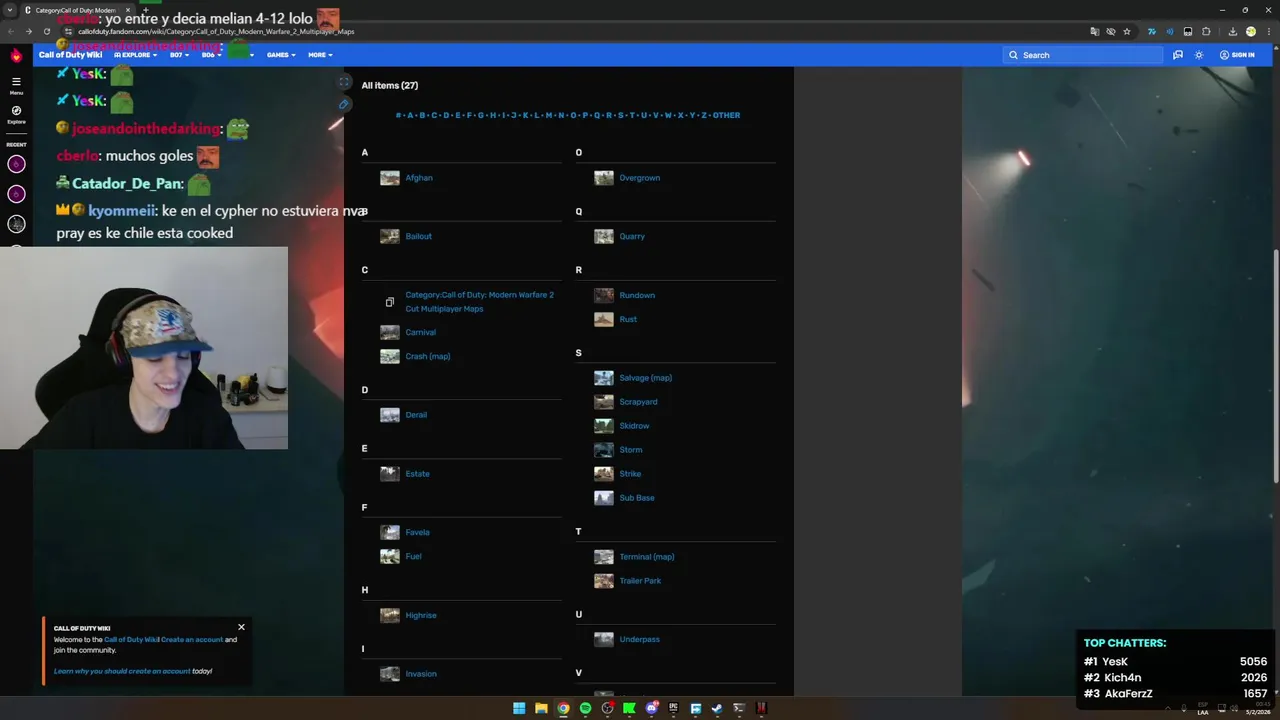Image resolution: width=1280 pixels, height=720 pixels.
Task: Open the Crash (map) link
Action: click(428, 356)
